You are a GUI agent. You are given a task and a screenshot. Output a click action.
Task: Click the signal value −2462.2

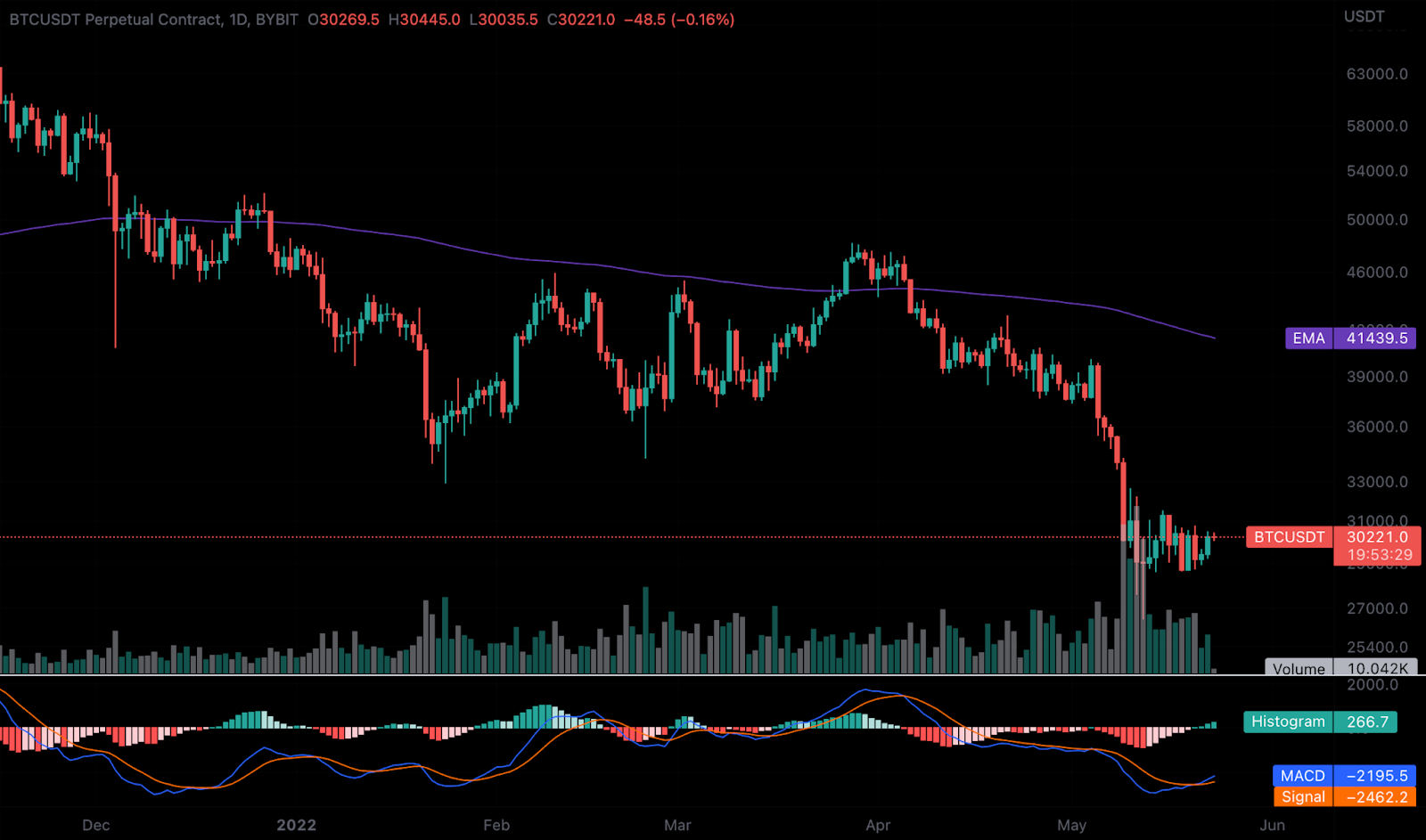pyautogui.click(x=1376, y=797)
